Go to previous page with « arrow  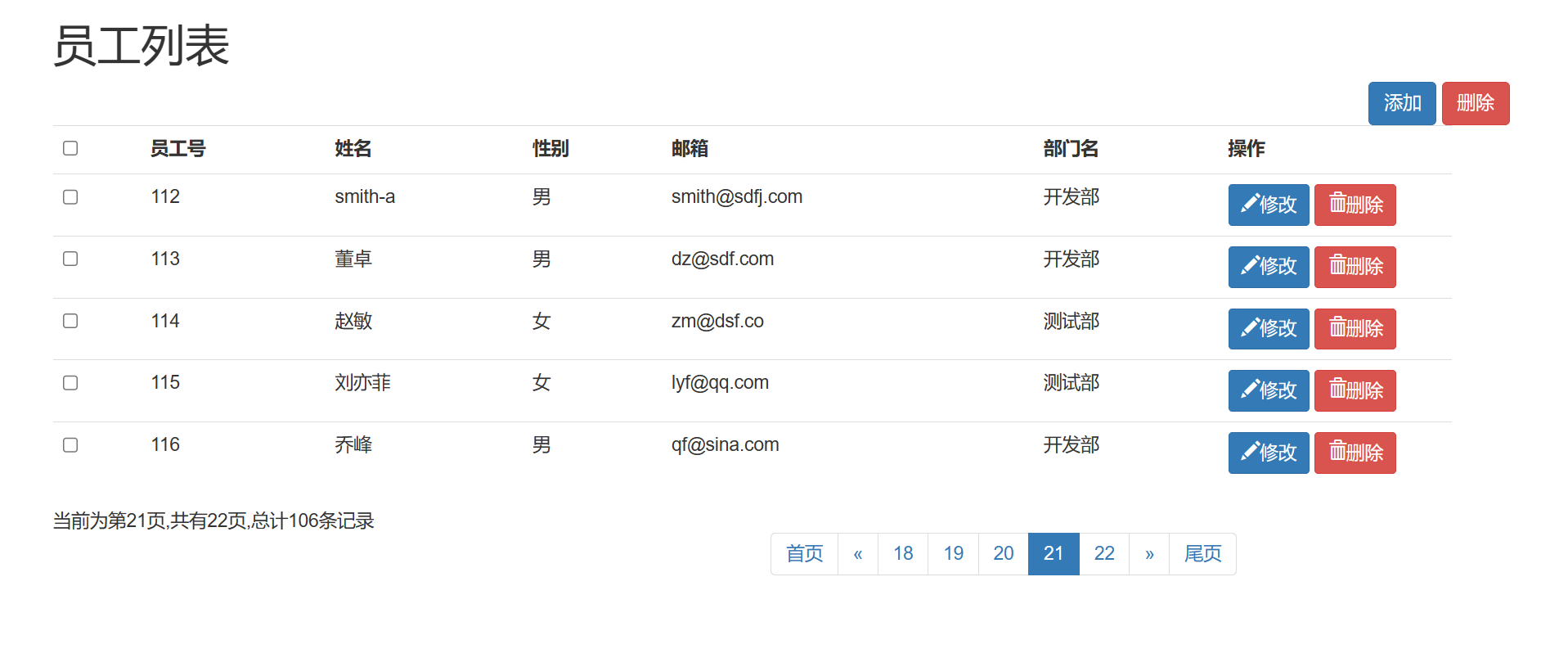(858, 554)
